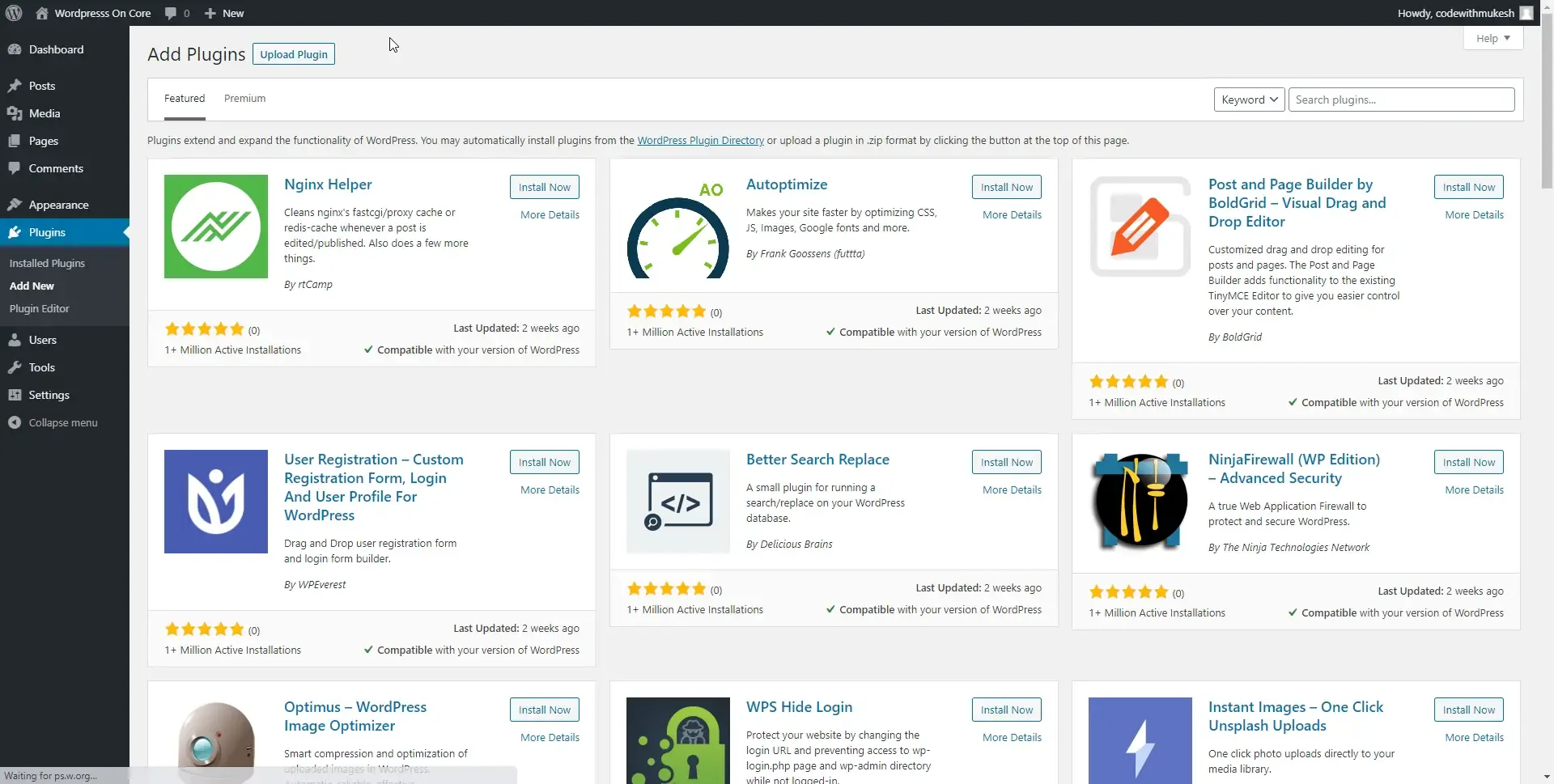Click the WordPress logo in the admin bar

(12, 13)
